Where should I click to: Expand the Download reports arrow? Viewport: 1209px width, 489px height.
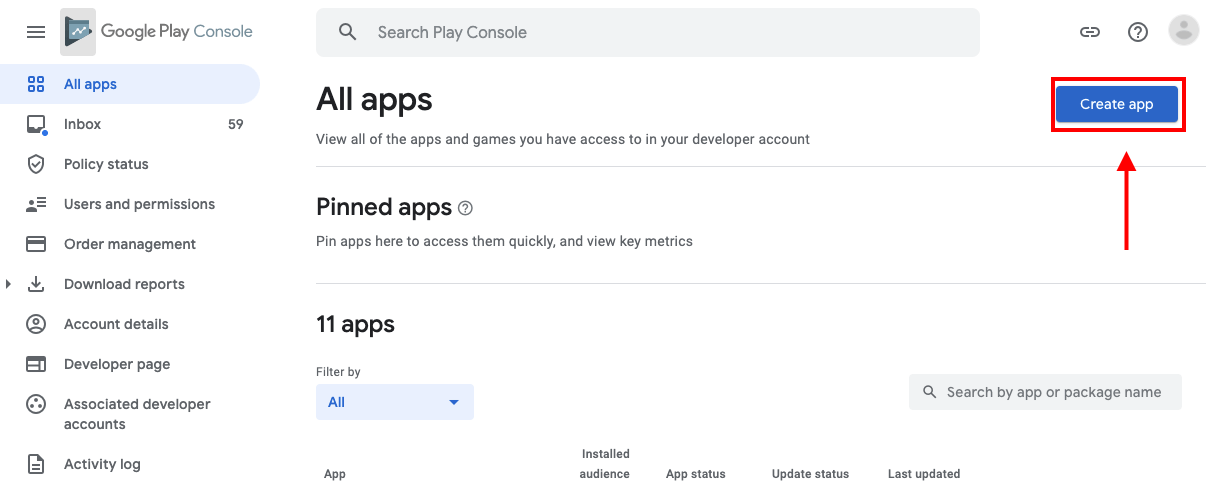pos(8,284)
